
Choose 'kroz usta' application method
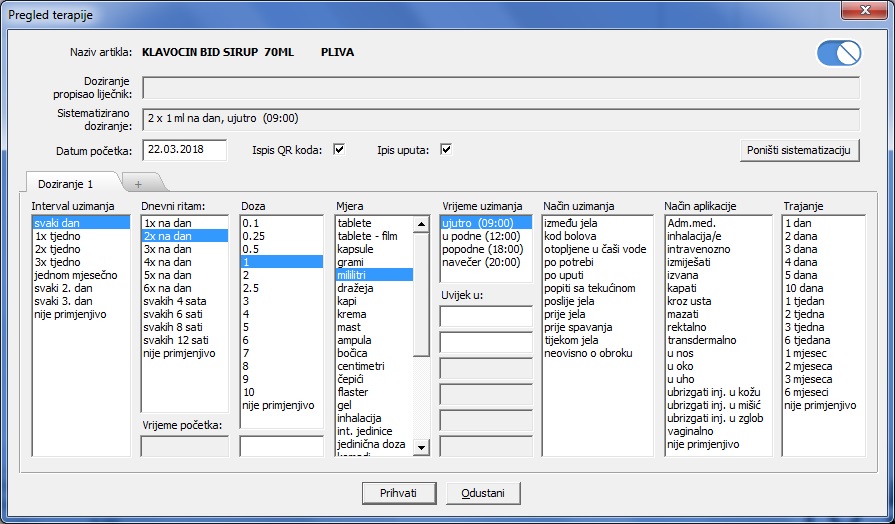[x=718, y=301]
